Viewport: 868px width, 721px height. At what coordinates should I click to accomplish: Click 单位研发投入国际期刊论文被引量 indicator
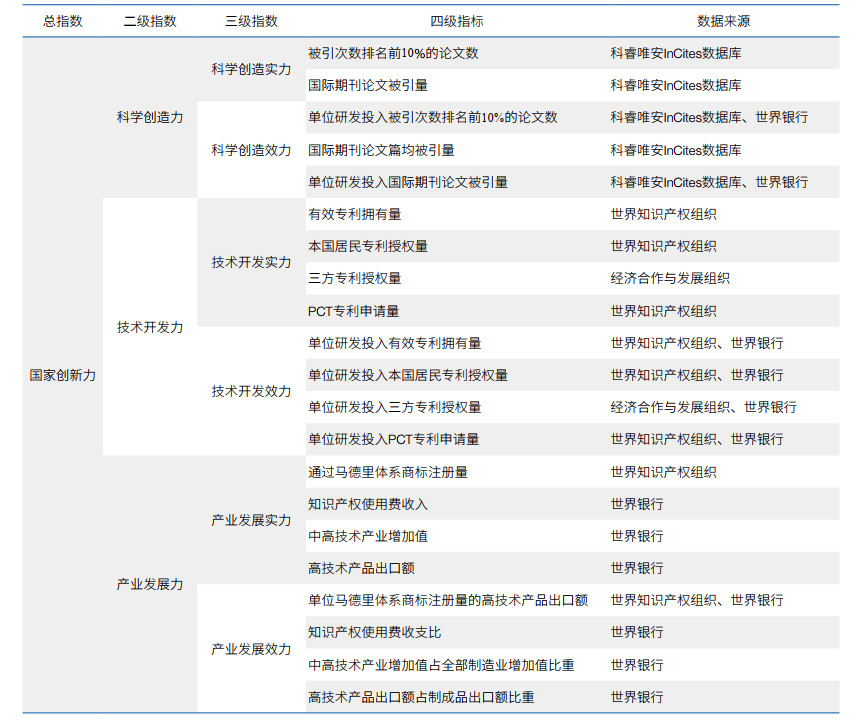coord(408,182)
